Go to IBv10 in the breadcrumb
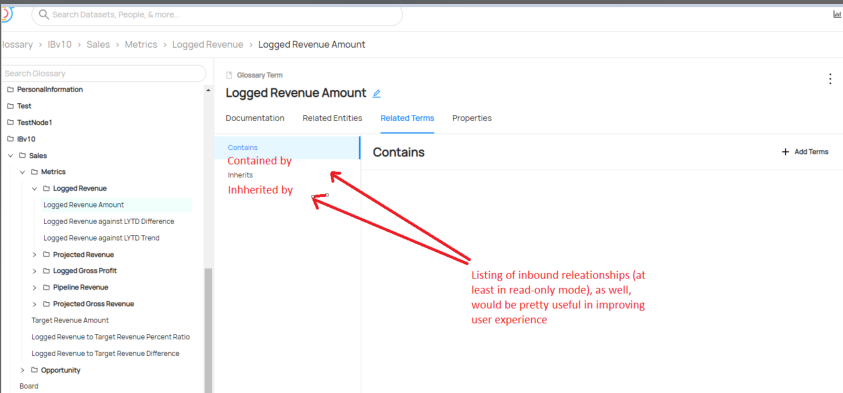 [59, 45]
